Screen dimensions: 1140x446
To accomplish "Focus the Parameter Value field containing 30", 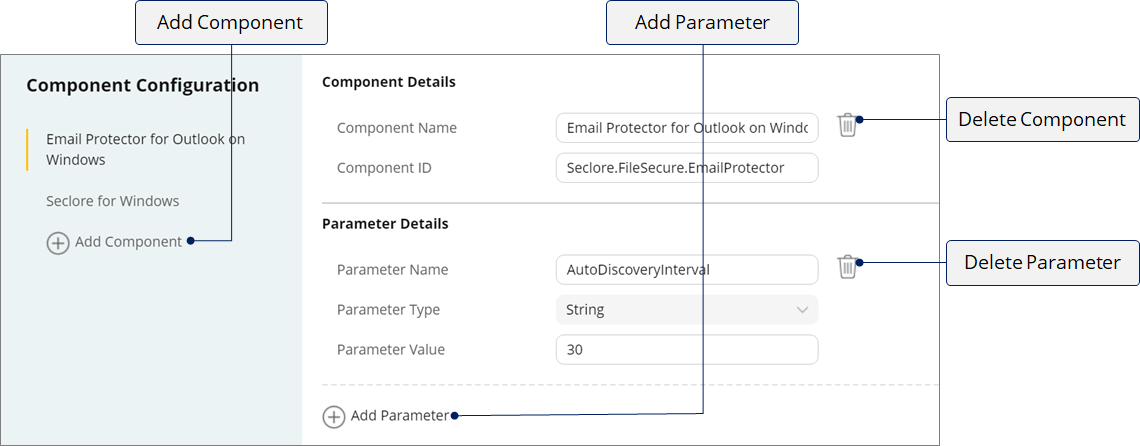I will pyautogui.click(x=687, y=350).
